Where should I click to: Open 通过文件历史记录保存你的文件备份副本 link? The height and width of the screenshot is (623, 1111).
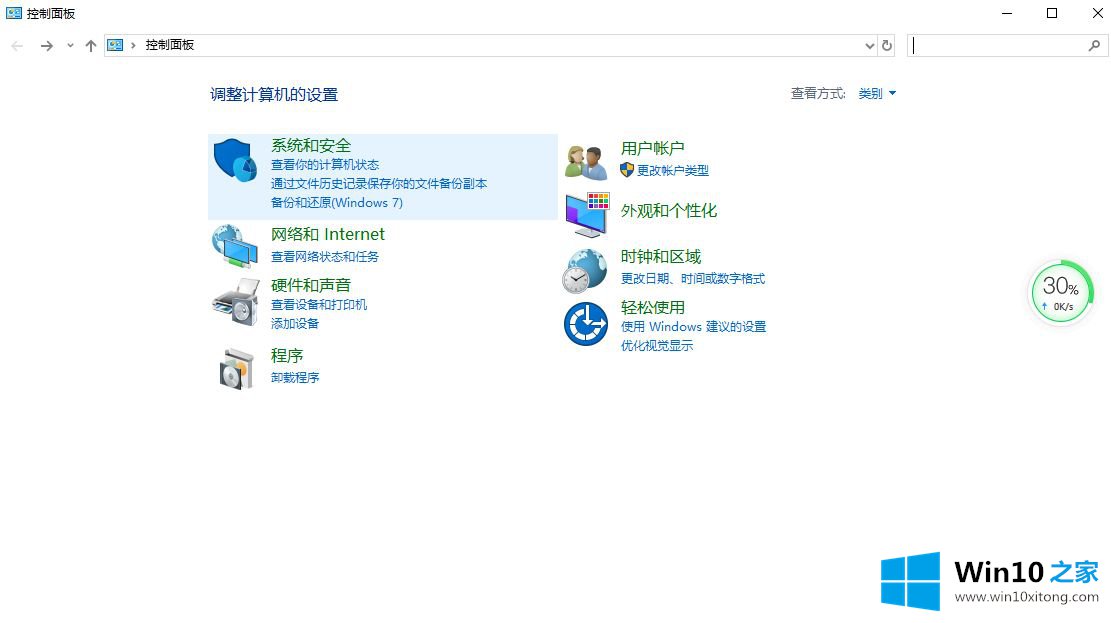[379, 184]
